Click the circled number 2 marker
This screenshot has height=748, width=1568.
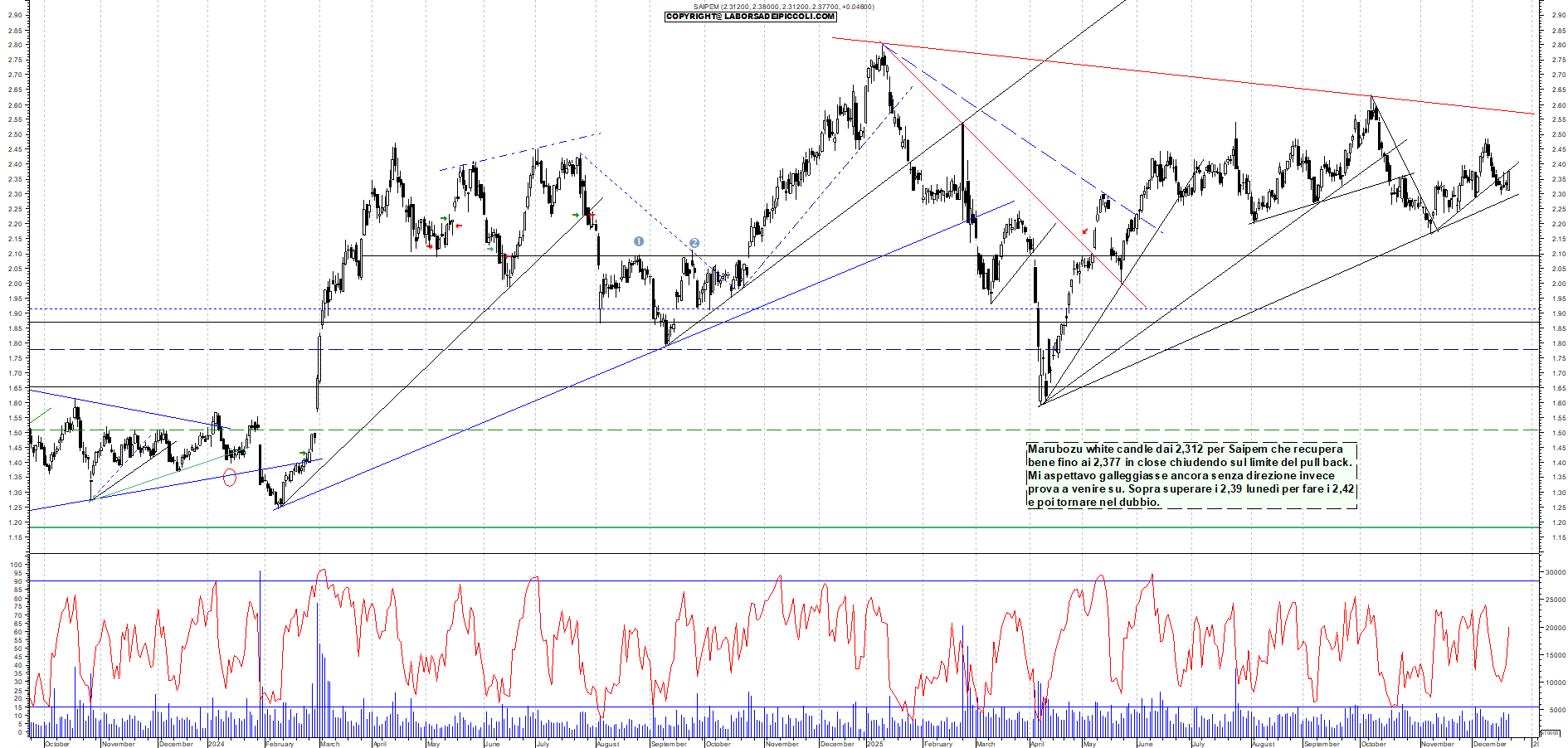694,243
